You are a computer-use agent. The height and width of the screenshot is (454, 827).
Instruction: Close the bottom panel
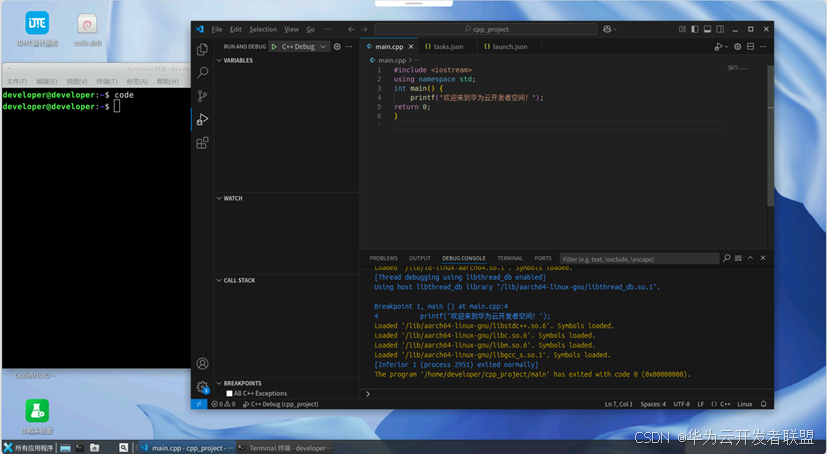click(x=763, y=258)
